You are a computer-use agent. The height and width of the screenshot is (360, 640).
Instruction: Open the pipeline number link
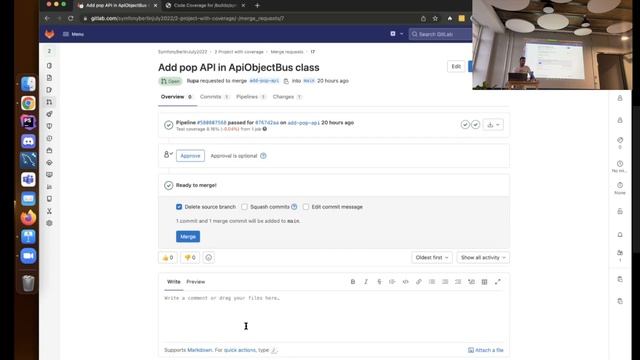click(211, 122)
